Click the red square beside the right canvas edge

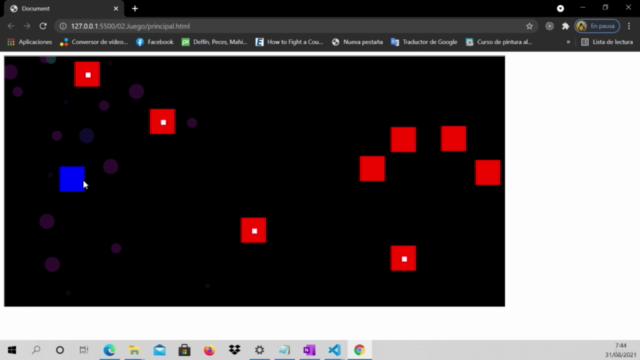[x=488, y=172]
